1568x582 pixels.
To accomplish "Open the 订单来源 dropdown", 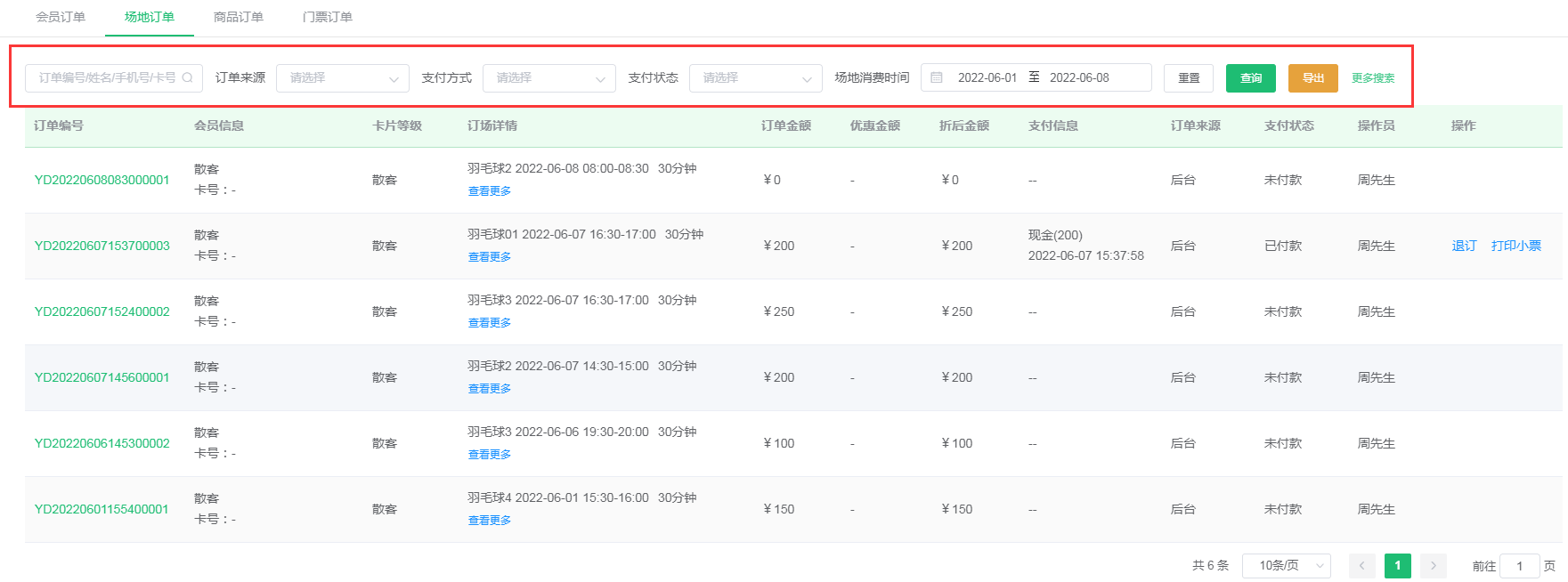I will [x=342, y=78].
